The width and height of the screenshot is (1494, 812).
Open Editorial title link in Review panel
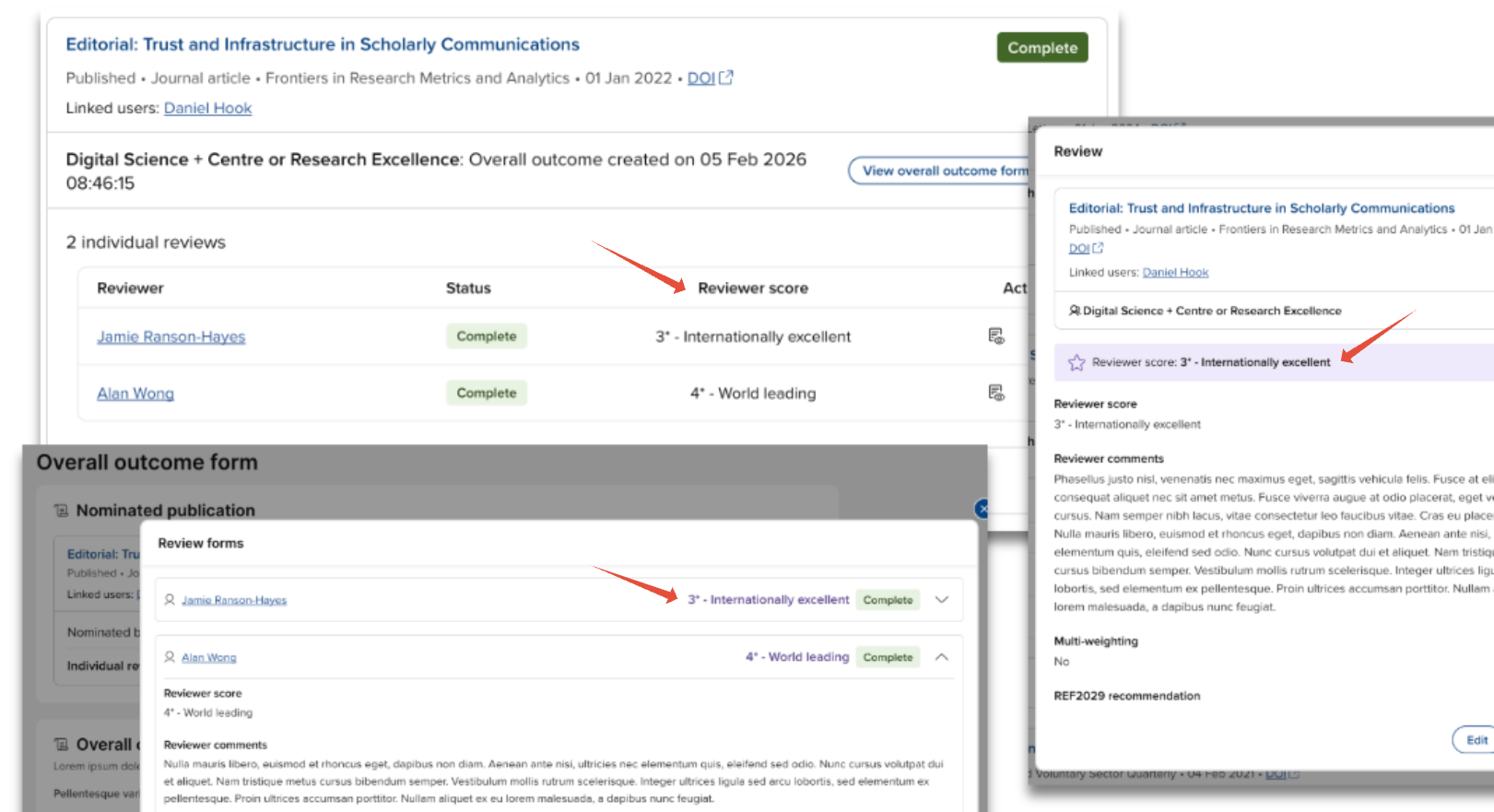(x=1261, y=208)
